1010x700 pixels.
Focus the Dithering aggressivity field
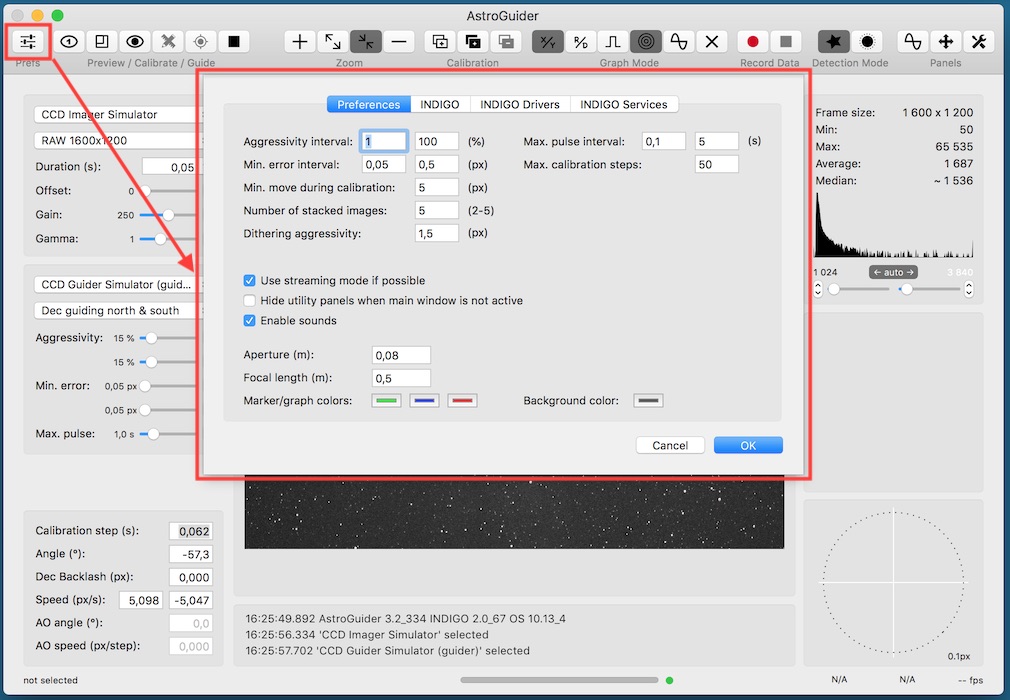click(x=437, y=233)
